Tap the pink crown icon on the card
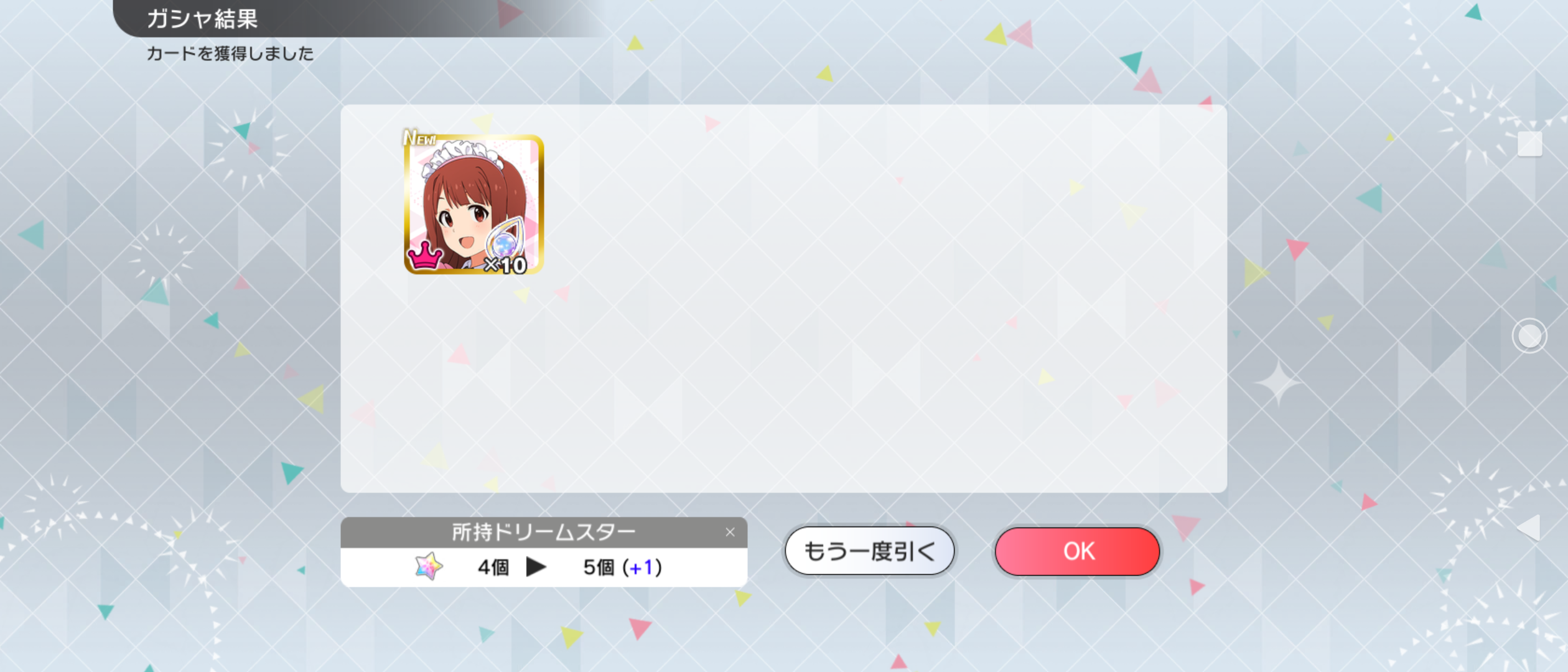The image size is (1568, 672). [424, 256]
